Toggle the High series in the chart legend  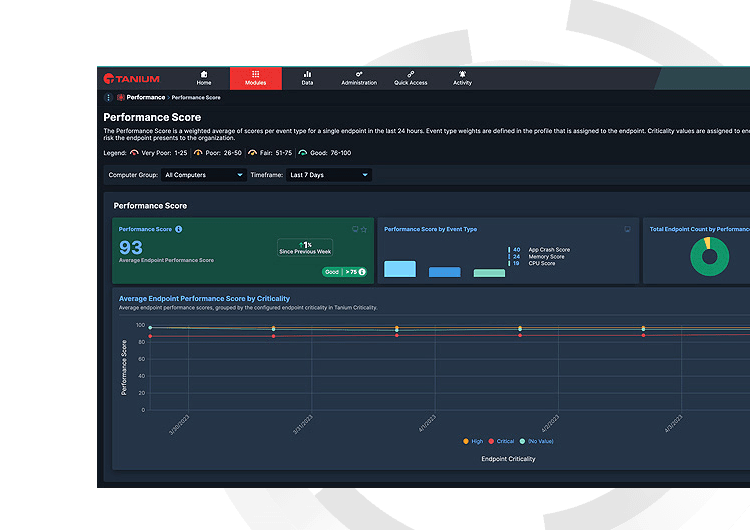(x=474, y=442)
